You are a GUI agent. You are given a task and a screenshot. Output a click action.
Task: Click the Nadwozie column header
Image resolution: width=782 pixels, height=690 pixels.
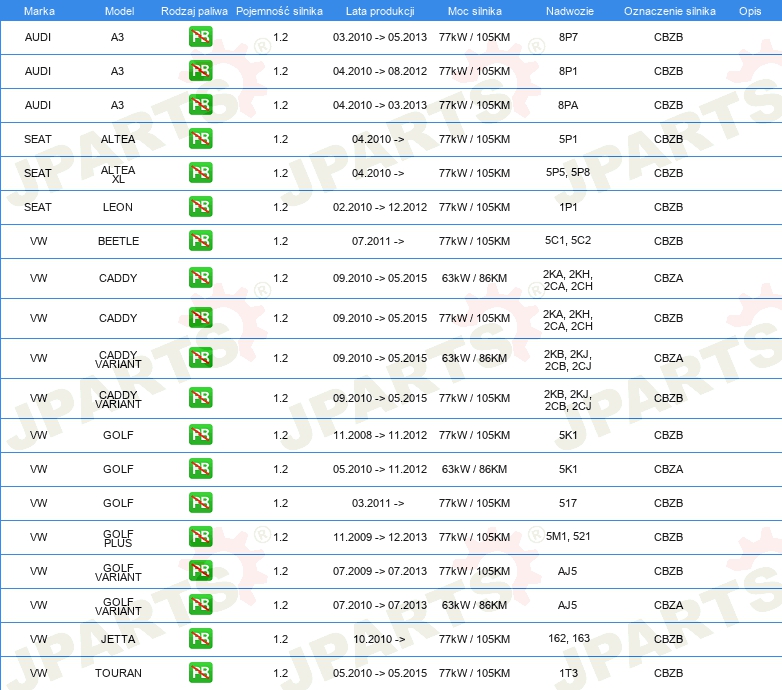(x=570, y=11)
